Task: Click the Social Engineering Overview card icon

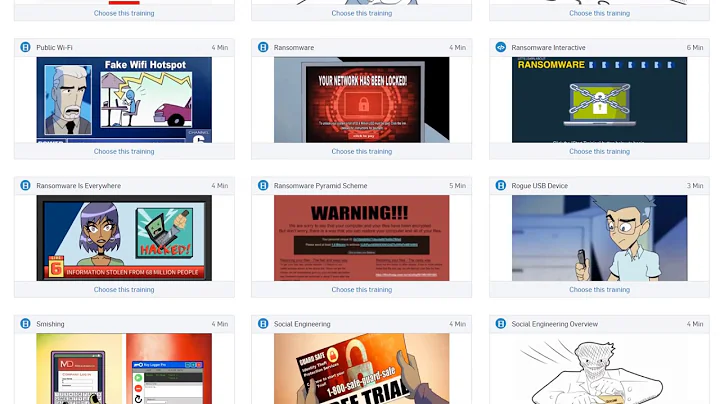Action: [501, 324]
